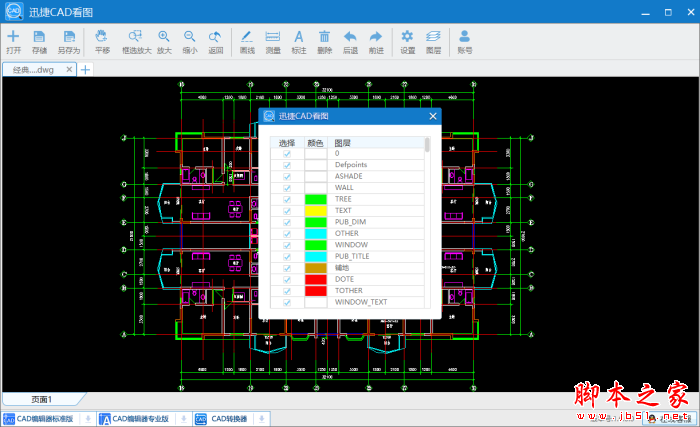Open the 设置 (Settings) gear icon
The image size is (700, 427).
point(407,40)
